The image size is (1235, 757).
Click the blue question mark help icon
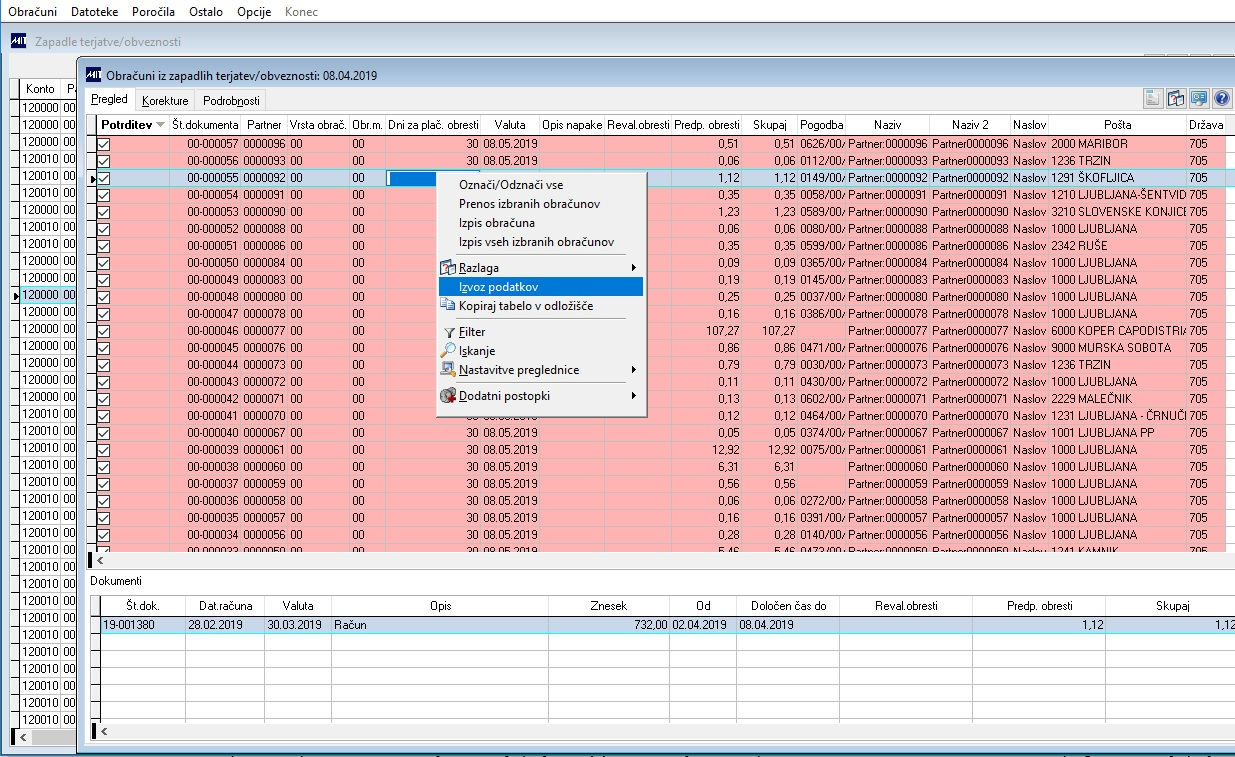tap(1220, 98)
